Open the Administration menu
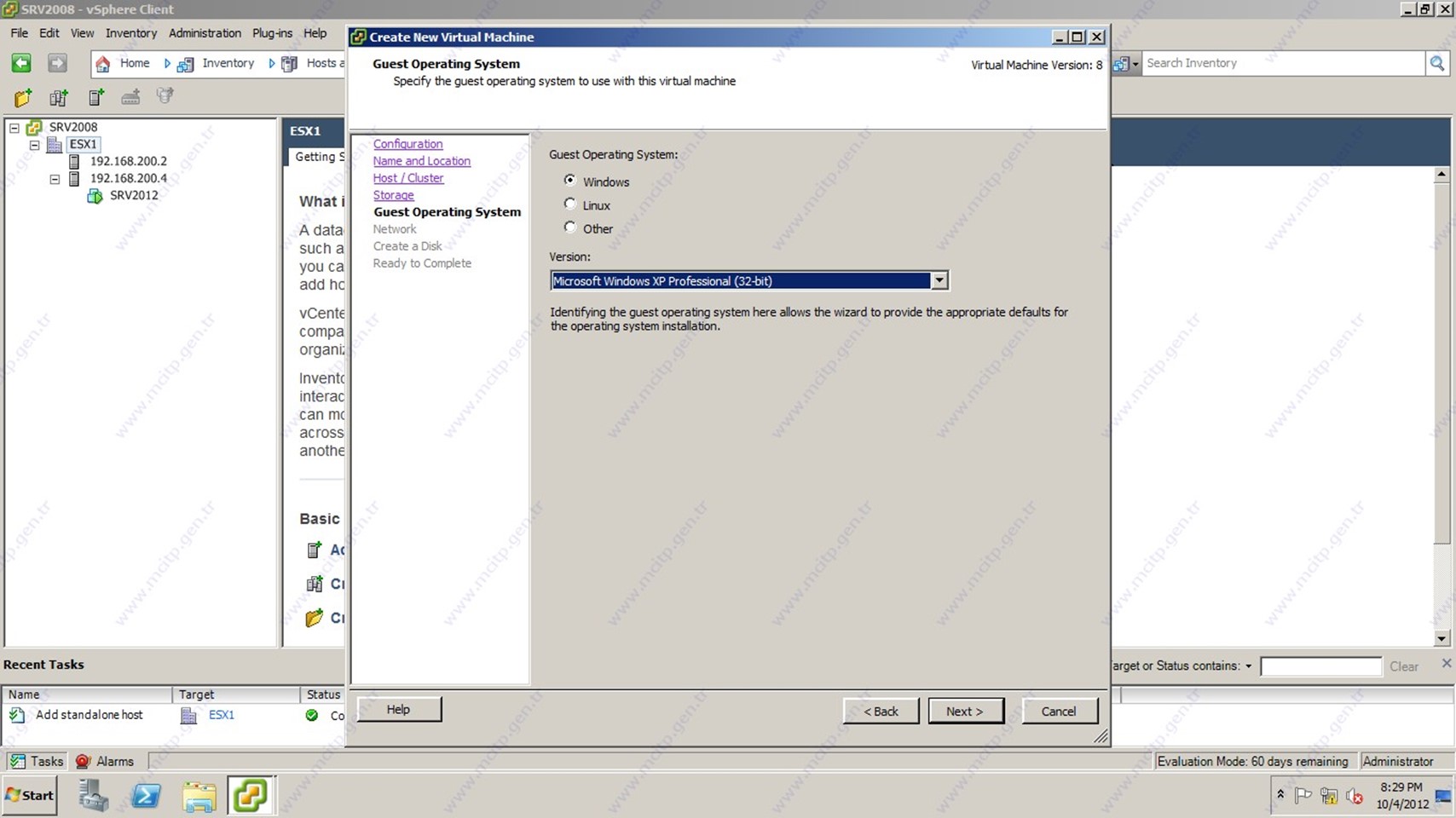This screenshot has width=1456, height=818. click(205, 33)
